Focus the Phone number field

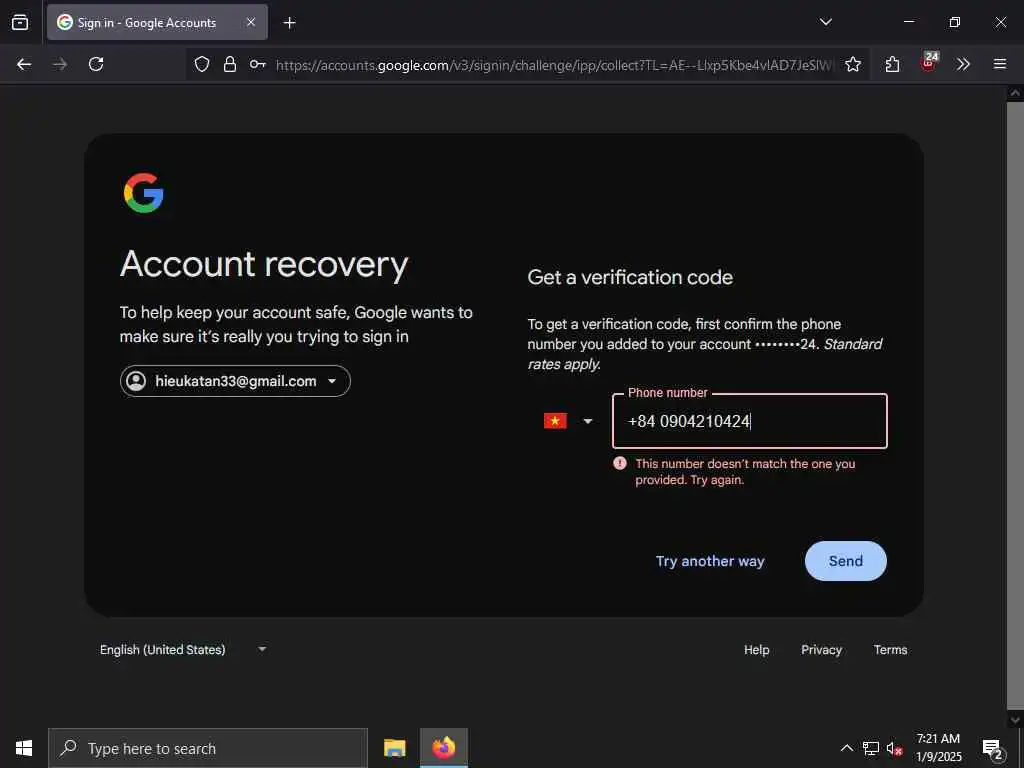pyautogui.click(x=750, y=421)
